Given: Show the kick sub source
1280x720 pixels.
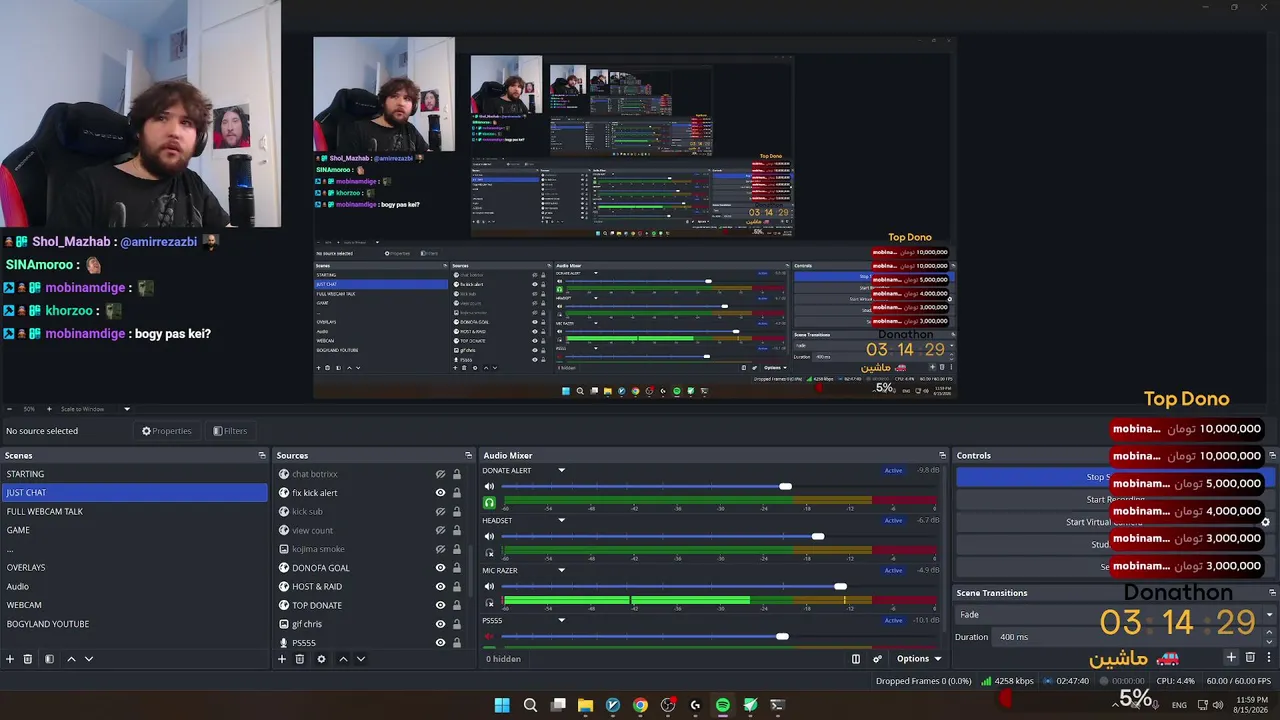Looking at the screenshot, I should [x=440, y=512].
